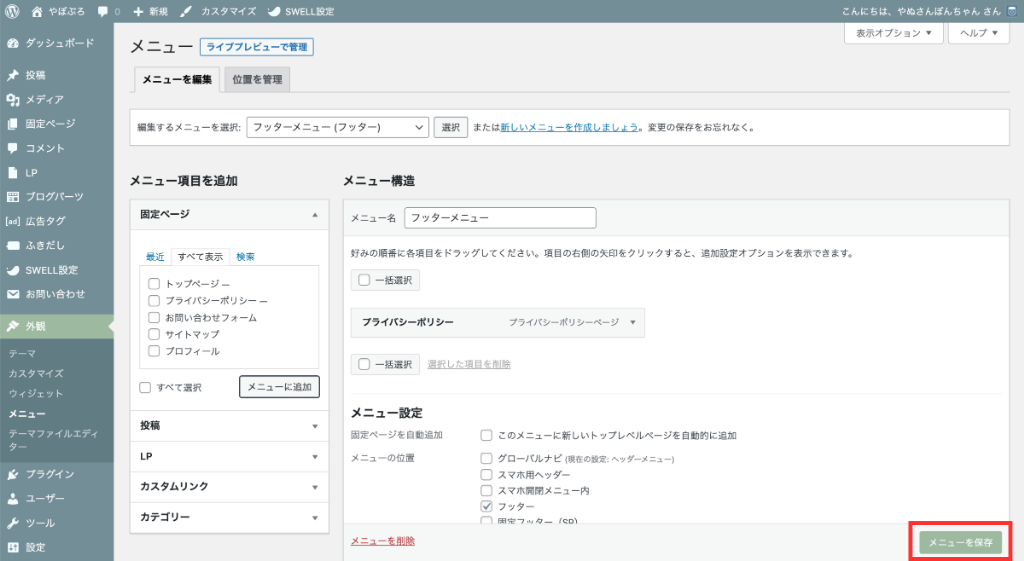Open the comments bubble icon in admin bar

(x=103, y=12)
